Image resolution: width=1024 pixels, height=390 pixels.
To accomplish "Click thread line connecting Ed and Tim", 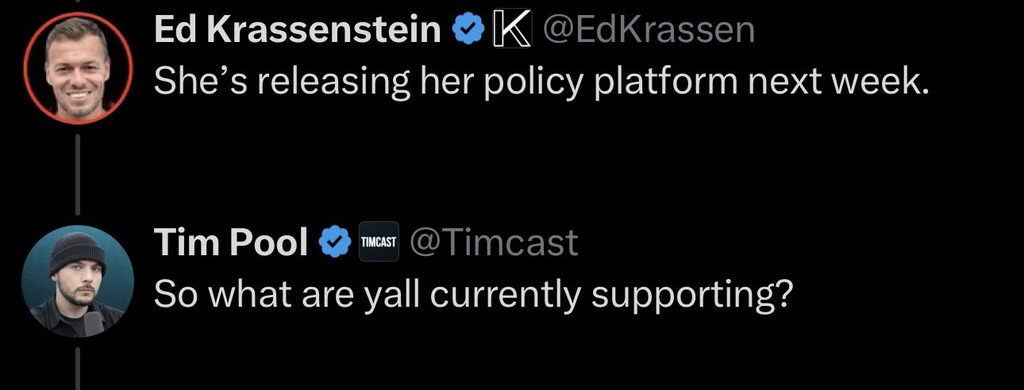I will pyautogui.click(x=78, y=174).
